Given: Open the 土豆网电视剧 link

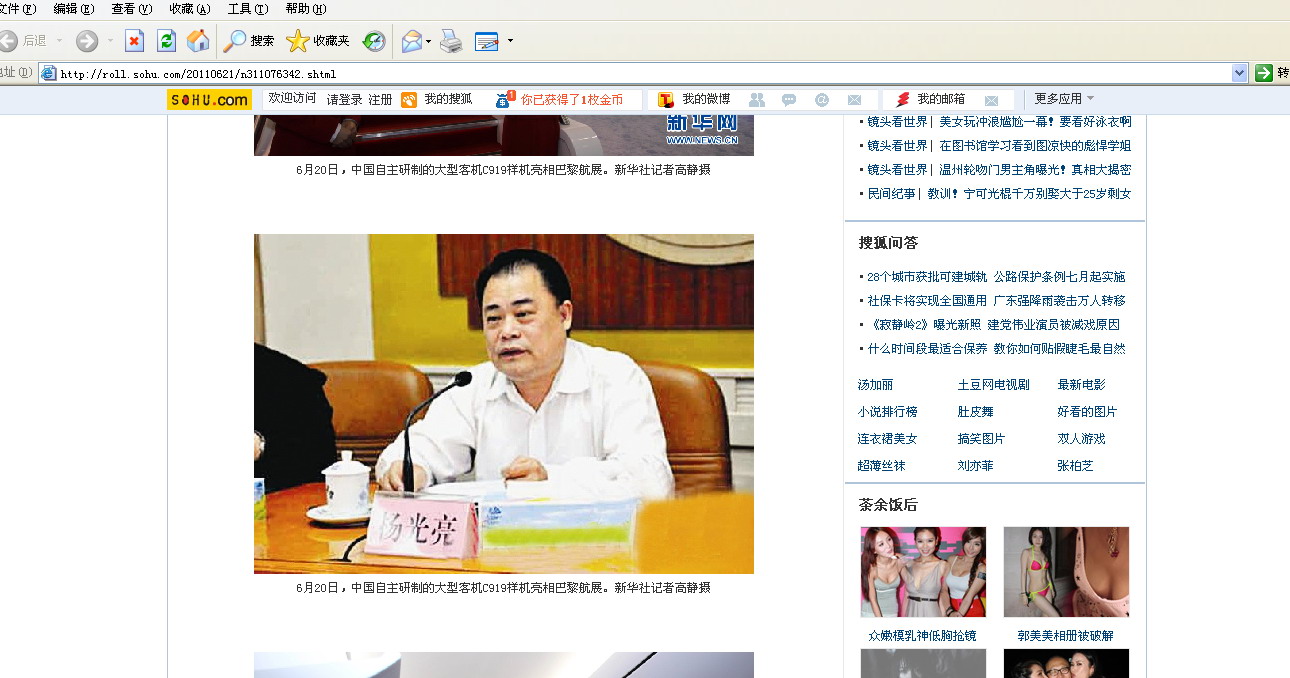Looking at the screenshot, I should pyautogui.click(x=993, y=385).
